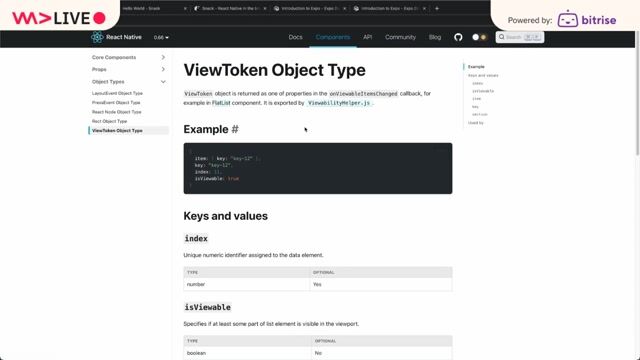Image resolution: width=640 pixels, height=360 pixels.
Task: Click the 'isViewable' section heading
Action: tap(207, 307)
